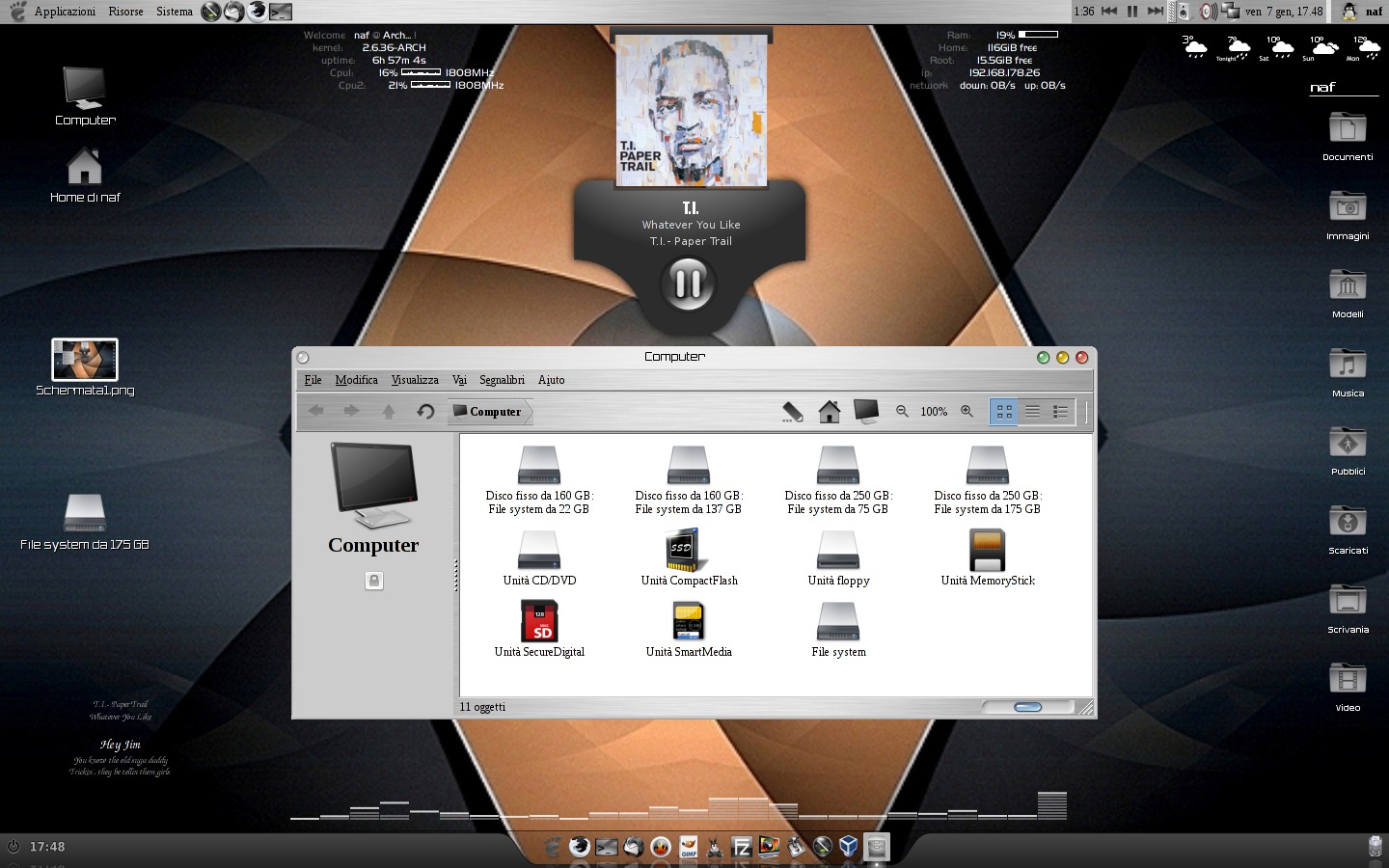Skip to previous track in top panel
Screen dimensions: 1389x868
(x=1109, y=12)
